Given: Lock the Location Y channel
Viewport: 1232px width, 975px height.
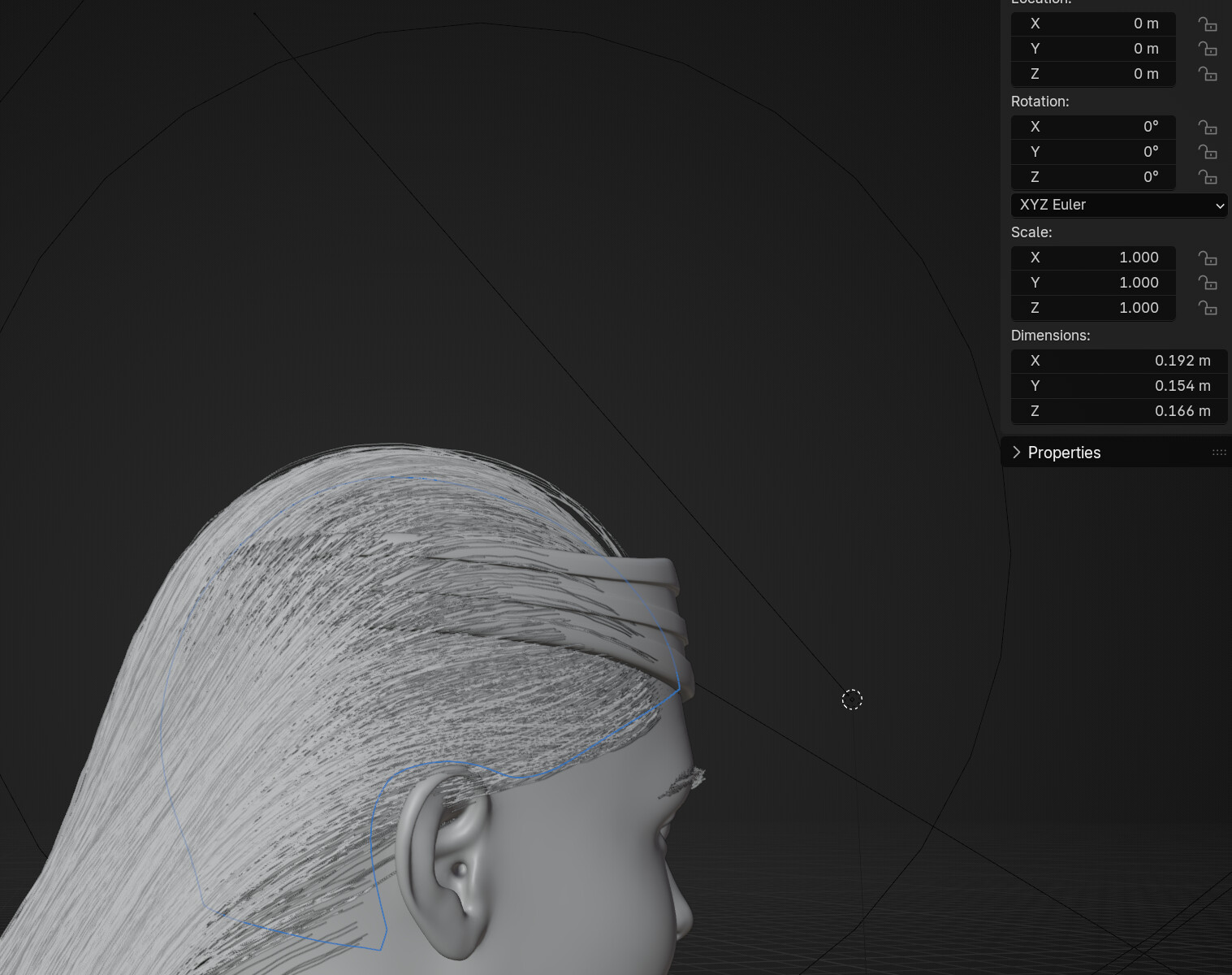Looking at the screenshot, I should click(x=1208, y=50).
